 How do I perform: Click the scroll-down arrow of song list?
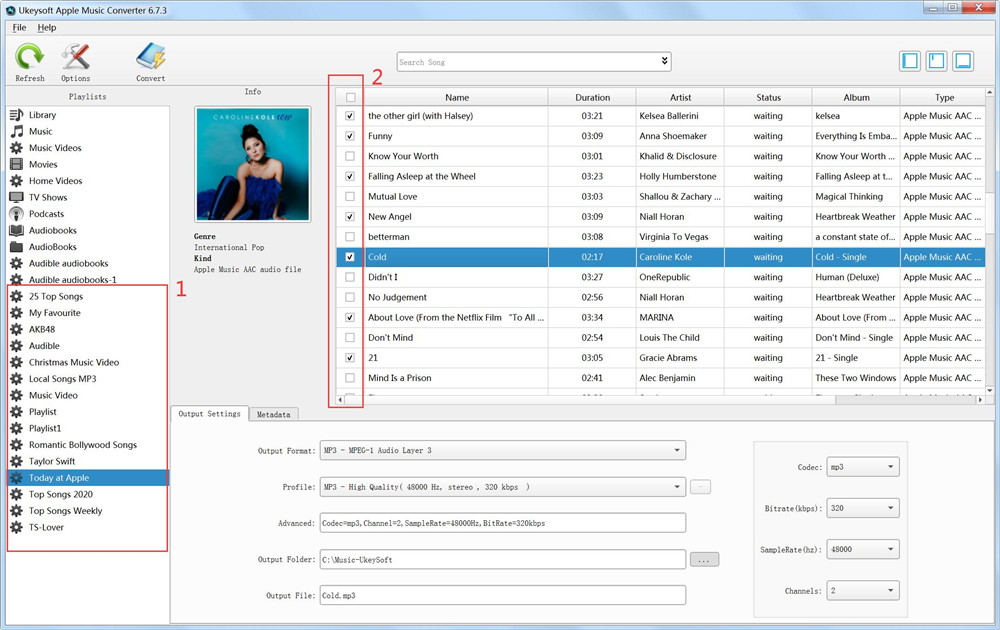(x=990, y=390)
